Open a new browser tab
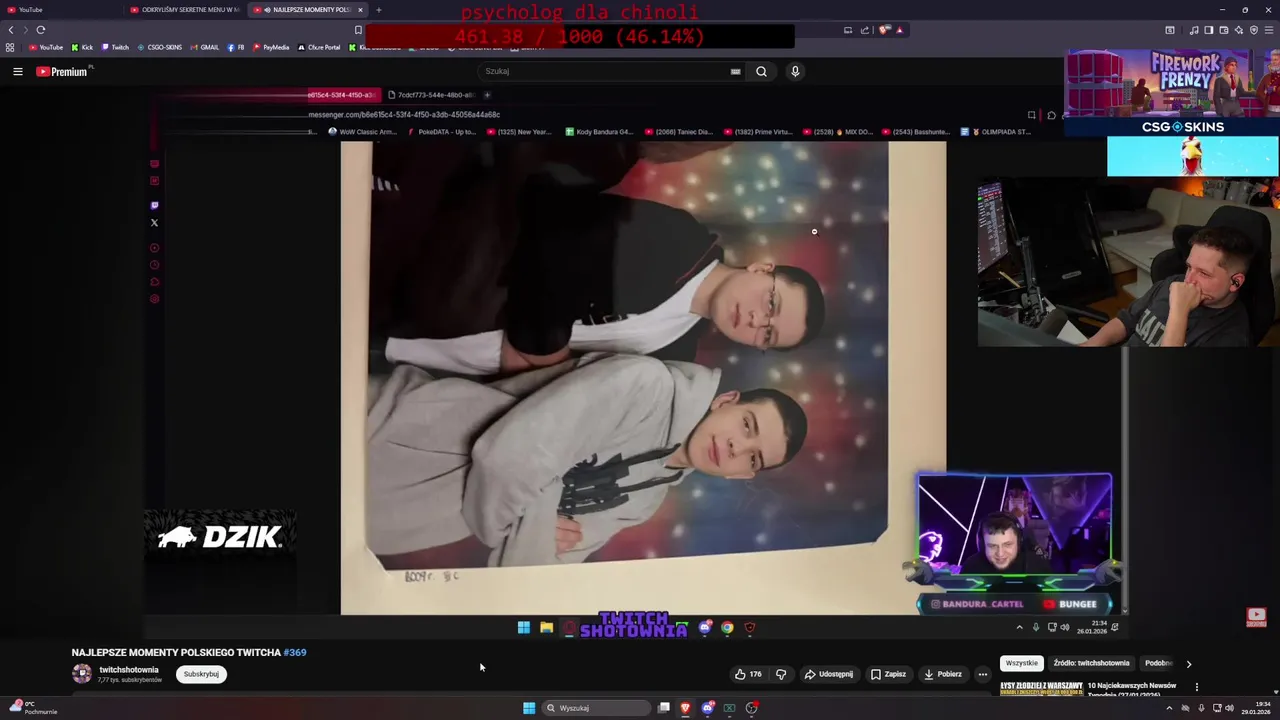The width and height of the screenshot is (1280, 720). pos(378,10)
